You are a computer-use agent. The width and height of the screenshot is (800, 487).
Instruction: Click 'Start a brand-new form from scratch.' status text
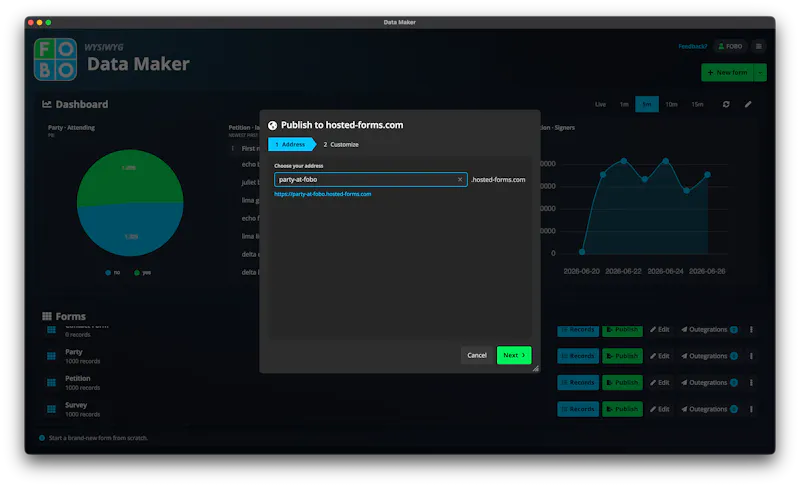(x=98, y=438)
